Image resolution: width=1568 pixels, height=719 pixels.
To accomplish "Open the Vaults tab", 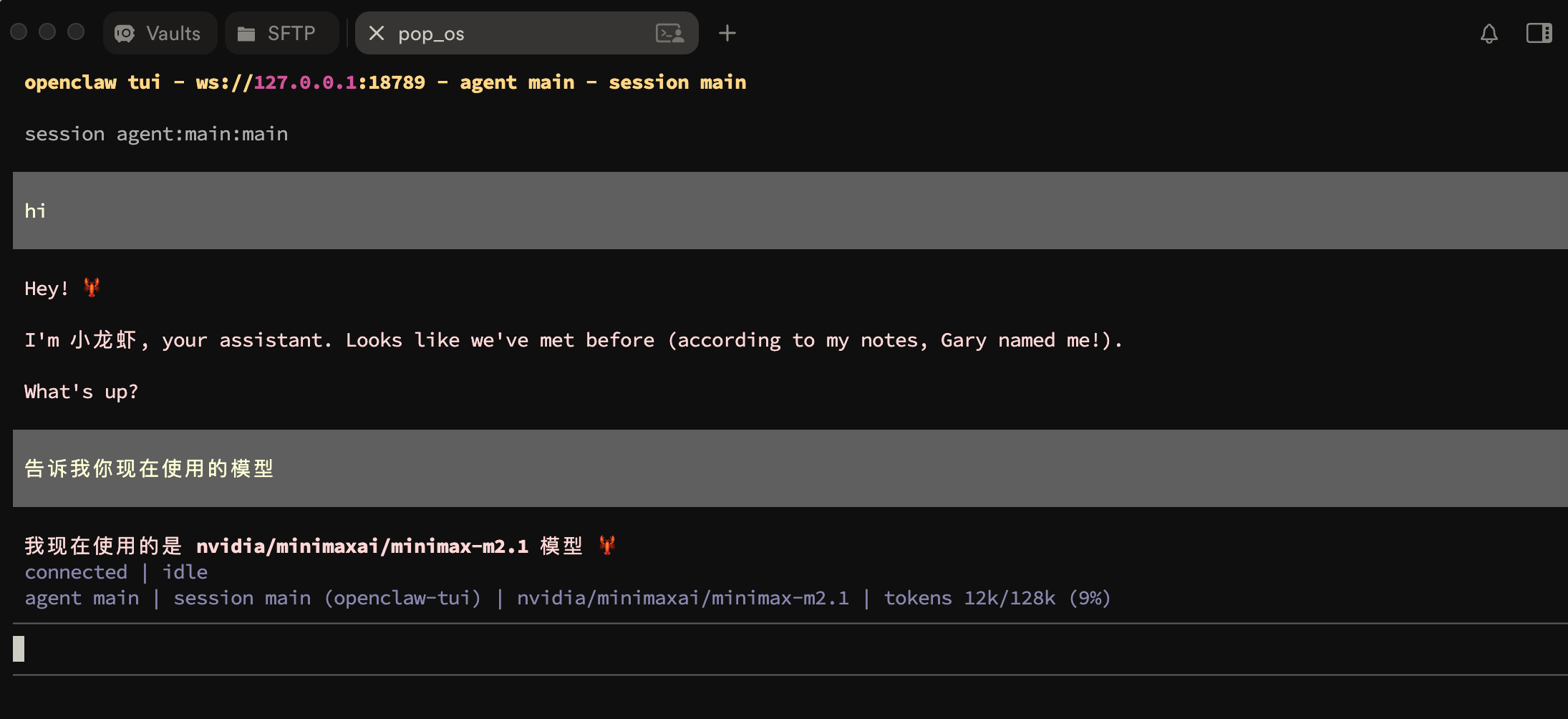I will pyautogui.click(x=160, y=34).
